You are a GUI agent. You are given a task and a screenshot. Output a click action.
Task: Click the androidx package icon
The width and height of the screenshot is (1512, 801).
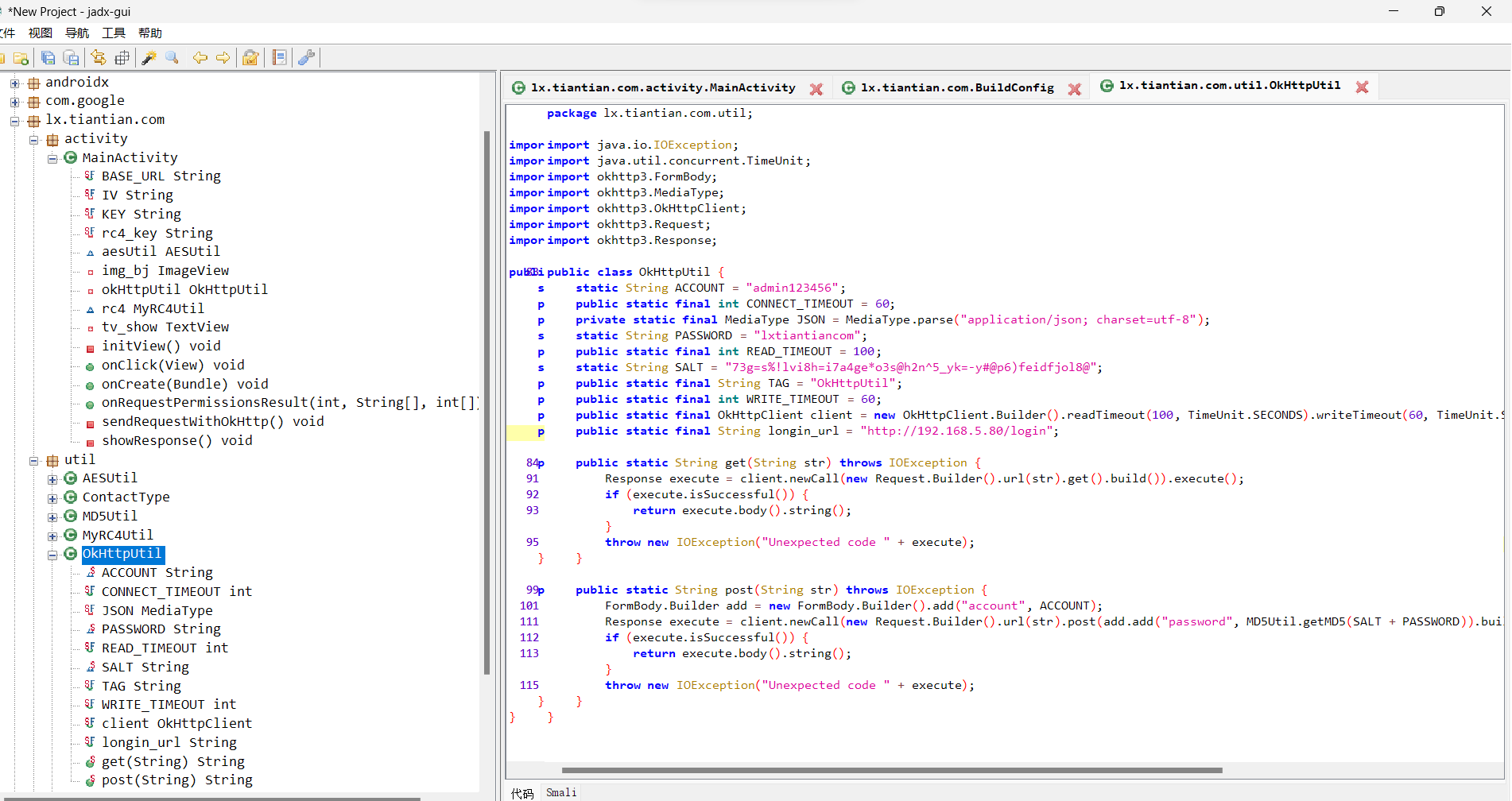point(33,83)
